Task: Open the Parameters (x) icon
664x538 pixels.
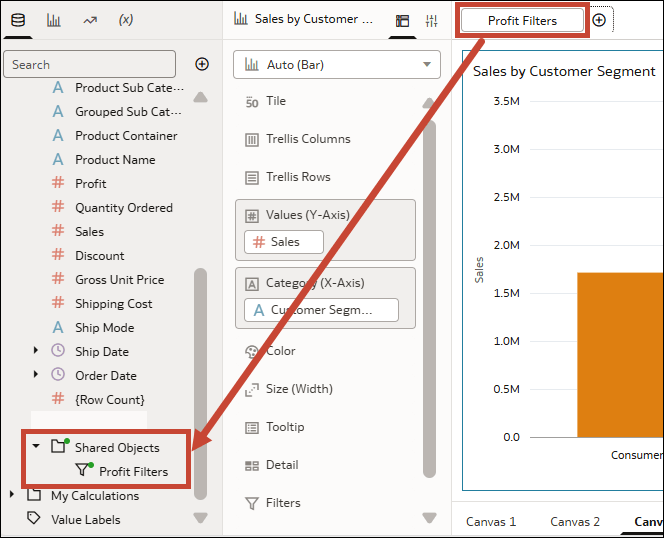Action: [x=126, y=19]
